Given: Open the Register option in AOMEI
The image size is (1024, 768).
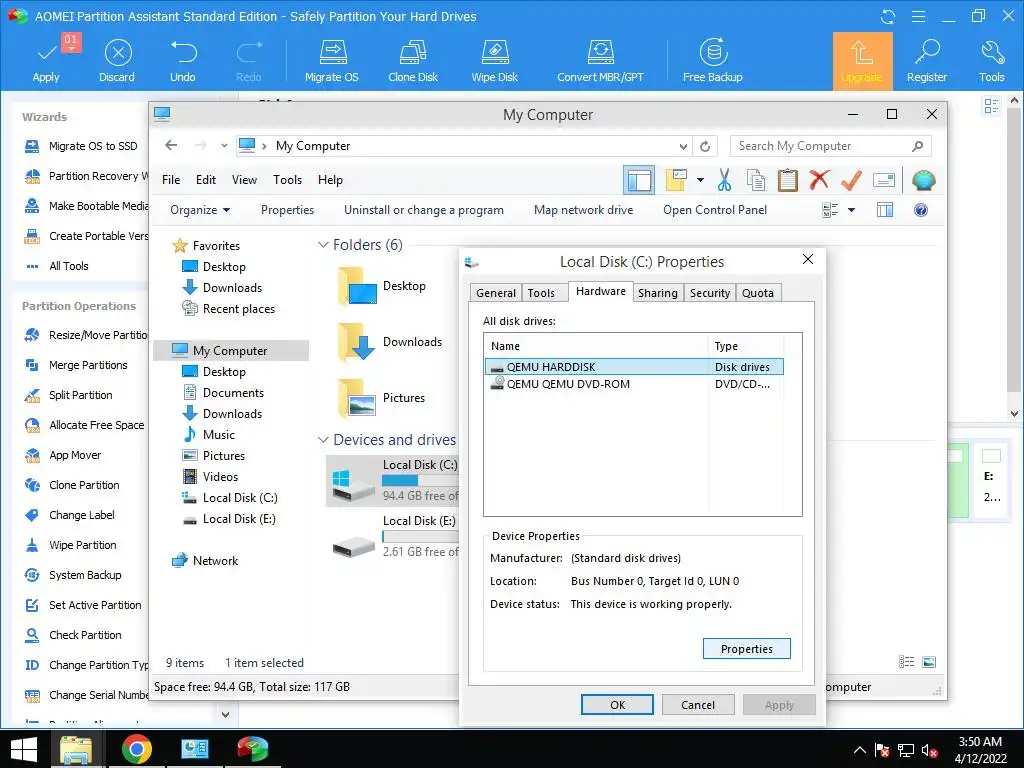Looking at the screenshot, I should (927, 61).
